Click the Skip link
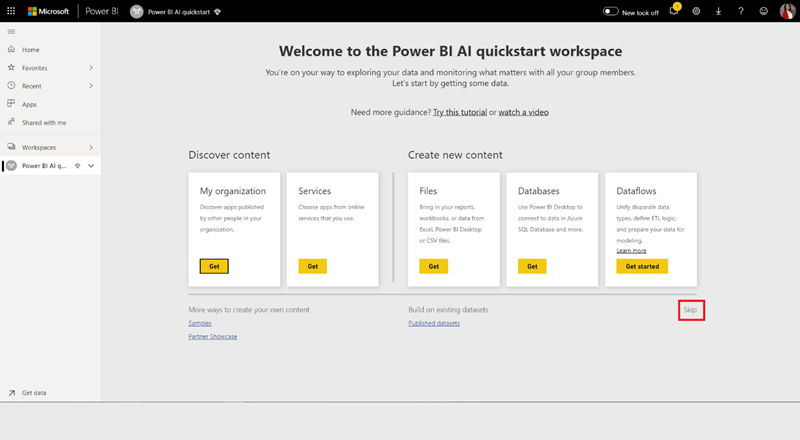The width and height of the screenshot is (800, 440). [690, 310]
